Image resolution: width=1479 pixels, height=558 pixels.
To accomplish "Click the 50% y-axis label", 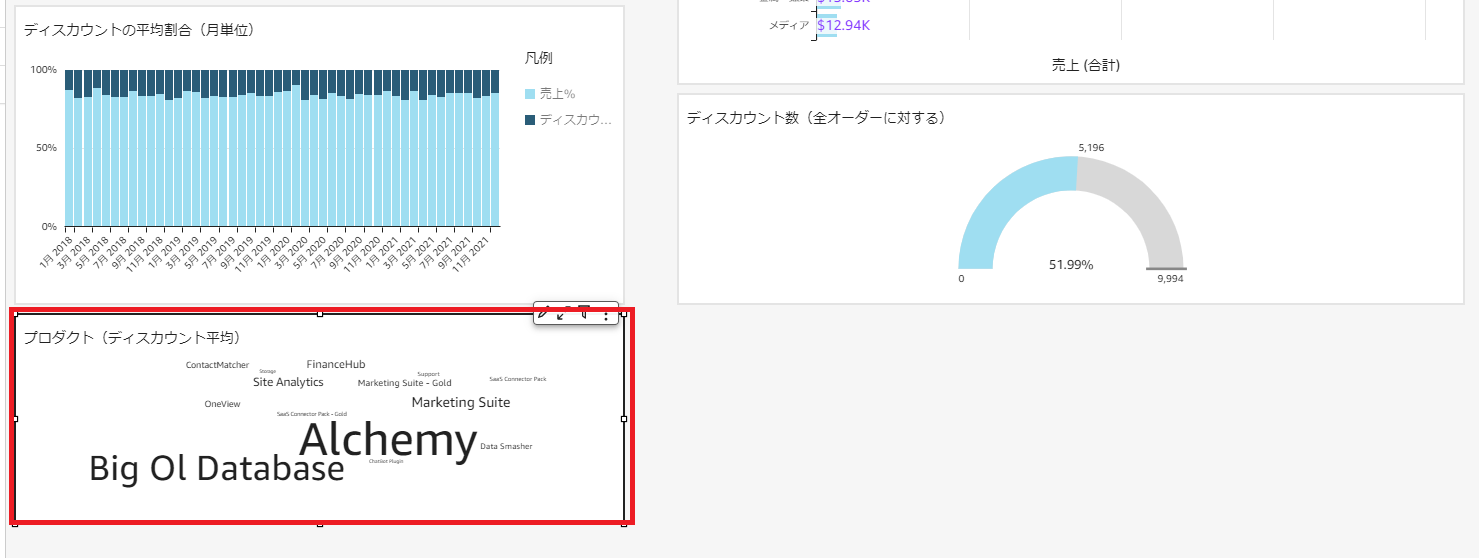I will pos(46,148).
